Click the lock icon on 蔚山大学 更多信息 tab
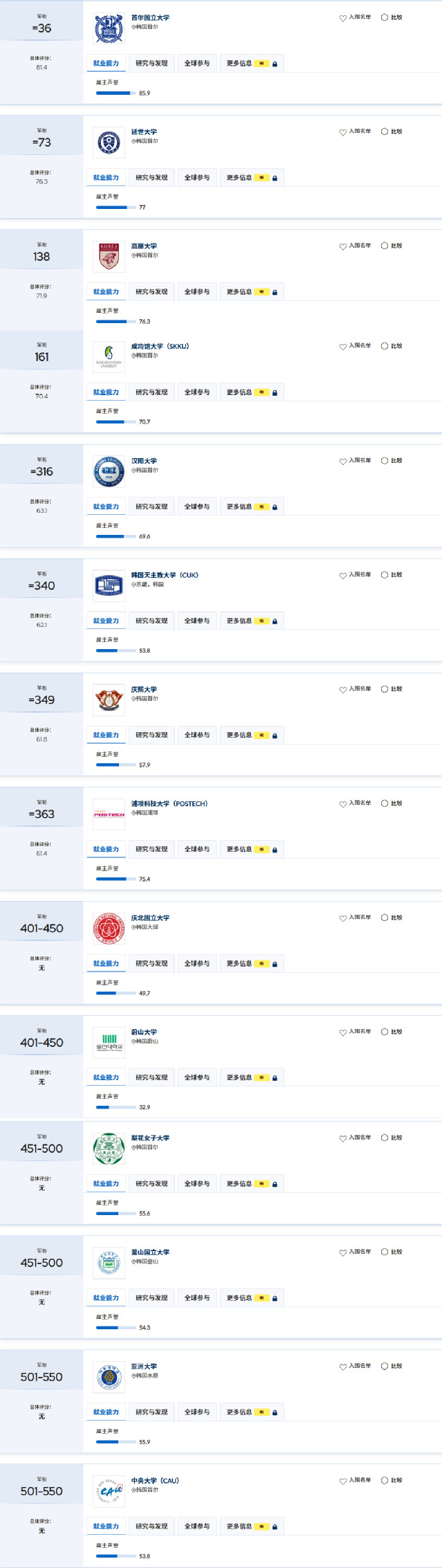 point(275,1078)
